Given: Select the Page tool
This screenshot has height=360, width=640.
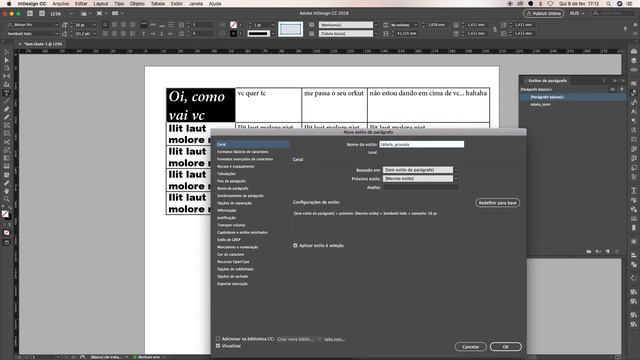Looking at the screenshot, I should (6, 68).
